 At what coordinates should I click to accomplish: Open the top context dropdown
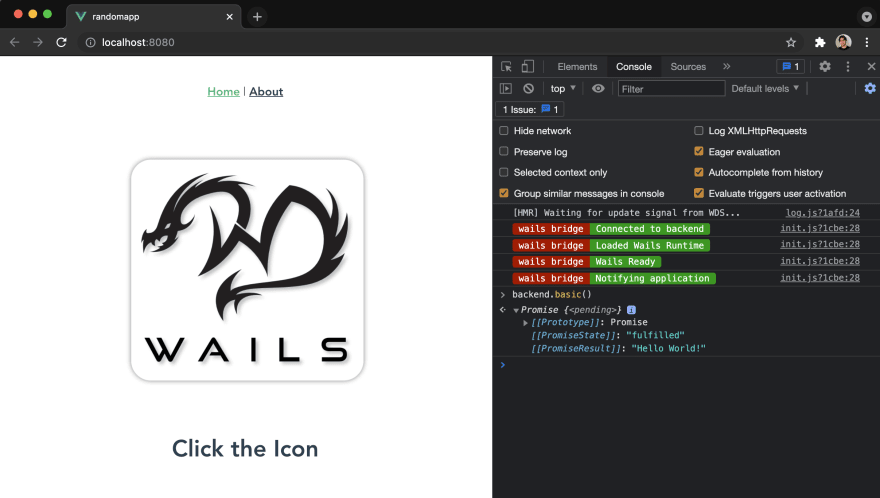[563, 89]
